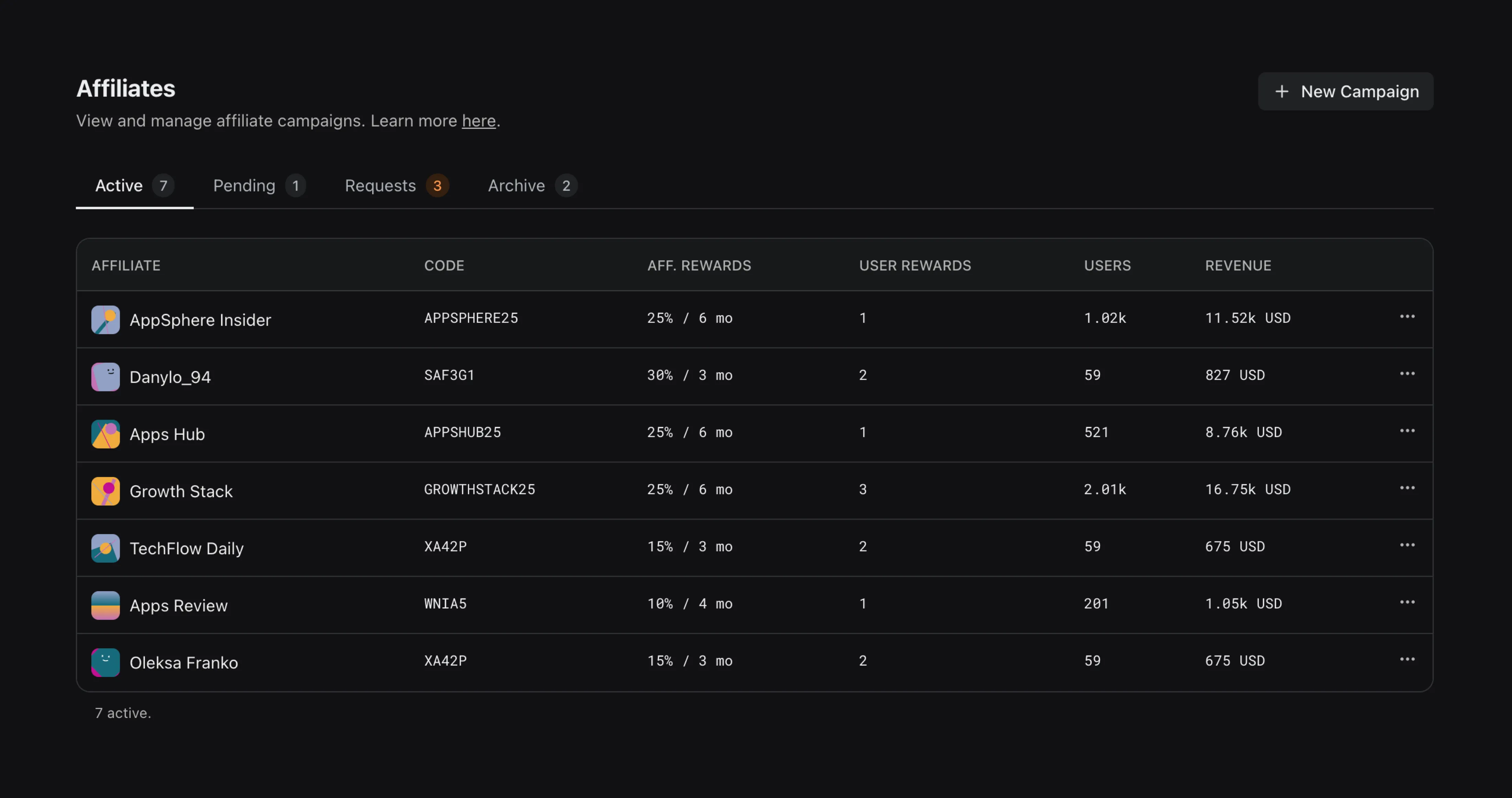The width and height of the screenshot is (1512, 798).
Task: Select the Apps Review affiliate icon
Action: coord(105,606)
